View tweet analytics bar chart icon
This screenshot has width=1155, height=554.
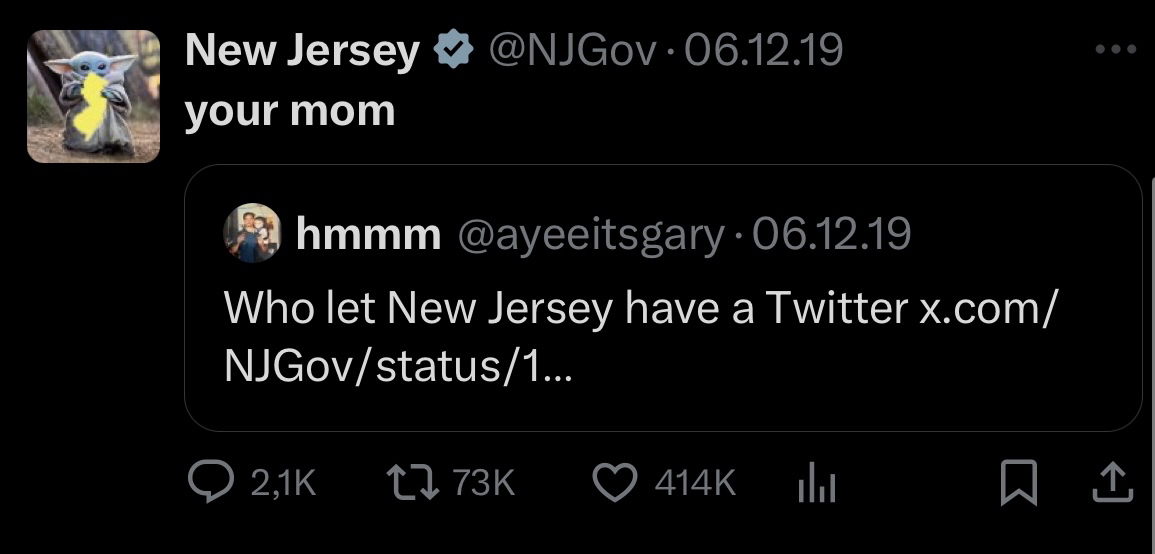tap(816, 486)
